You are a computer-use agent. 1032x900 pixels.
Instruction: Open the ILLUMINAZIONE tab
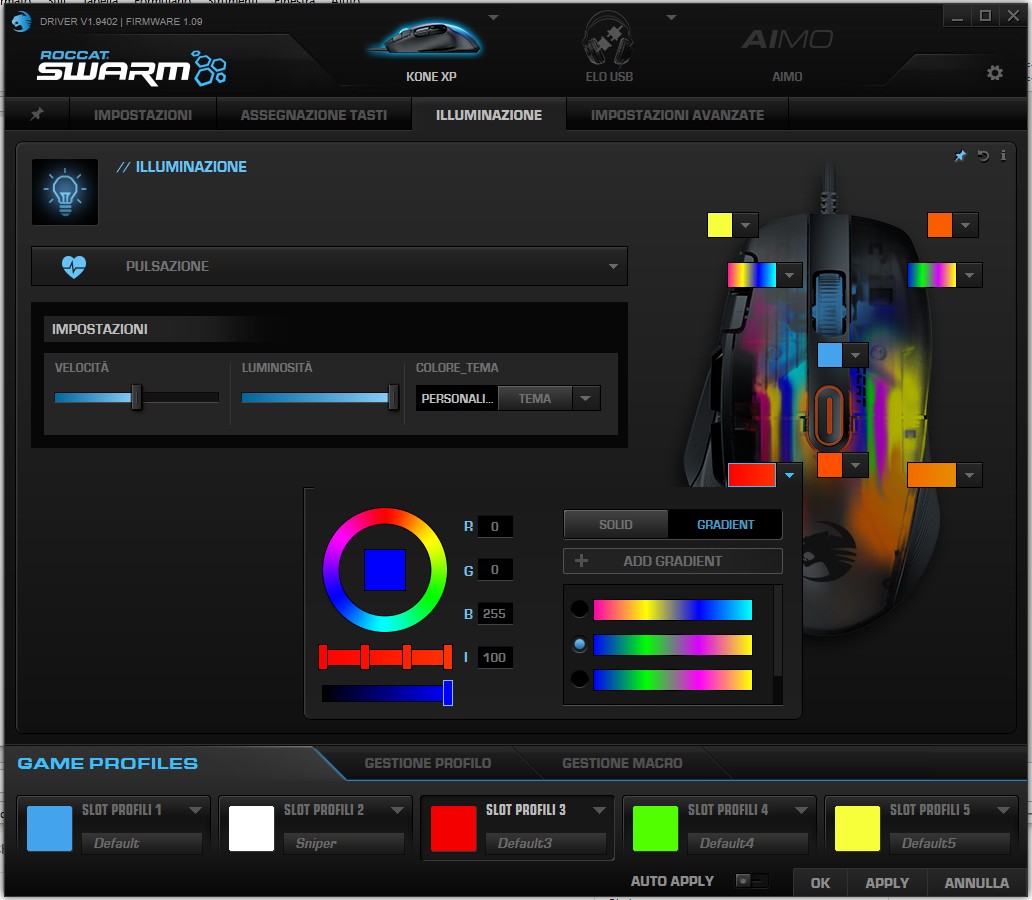click(x=489, y=115)
